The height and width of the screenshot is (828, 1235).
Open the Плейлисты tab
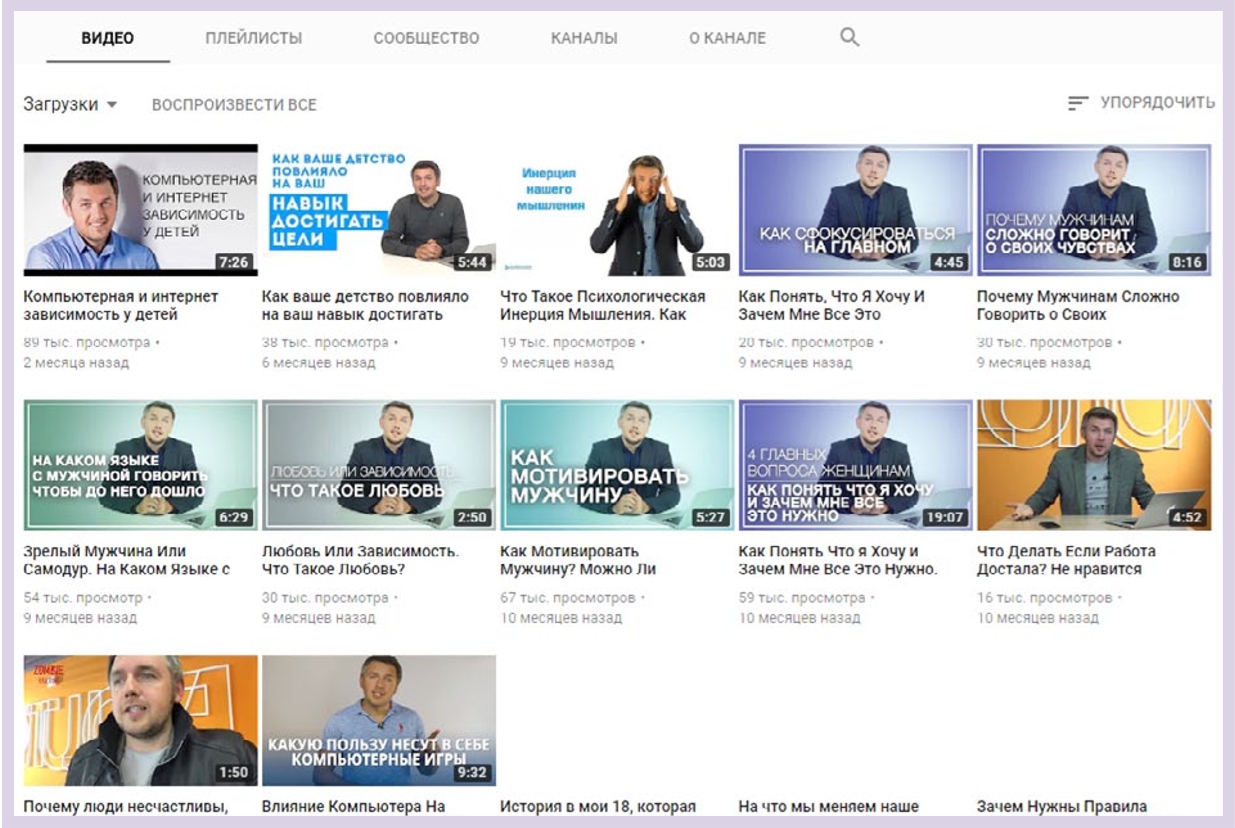[253, 38]
